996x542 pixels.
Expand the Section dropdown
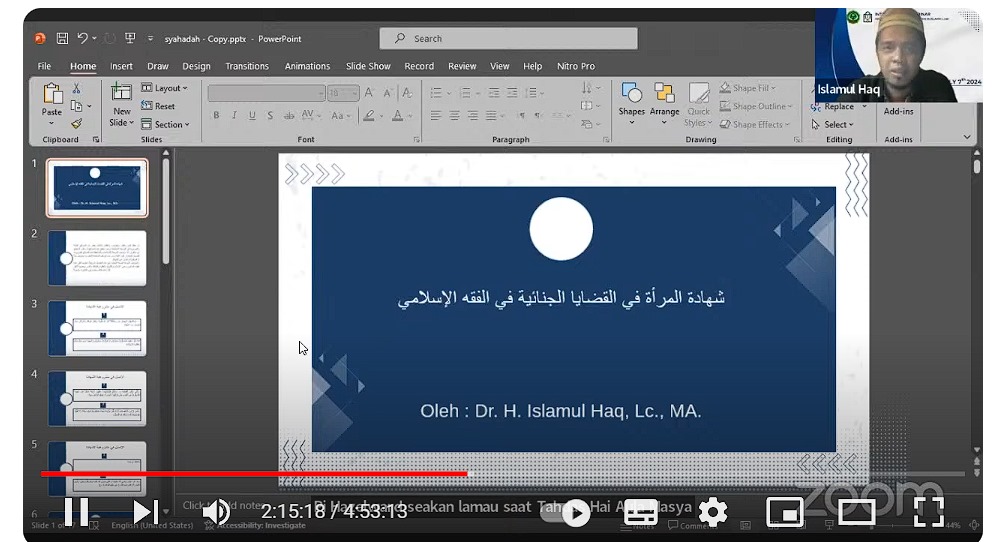point(165,124)
